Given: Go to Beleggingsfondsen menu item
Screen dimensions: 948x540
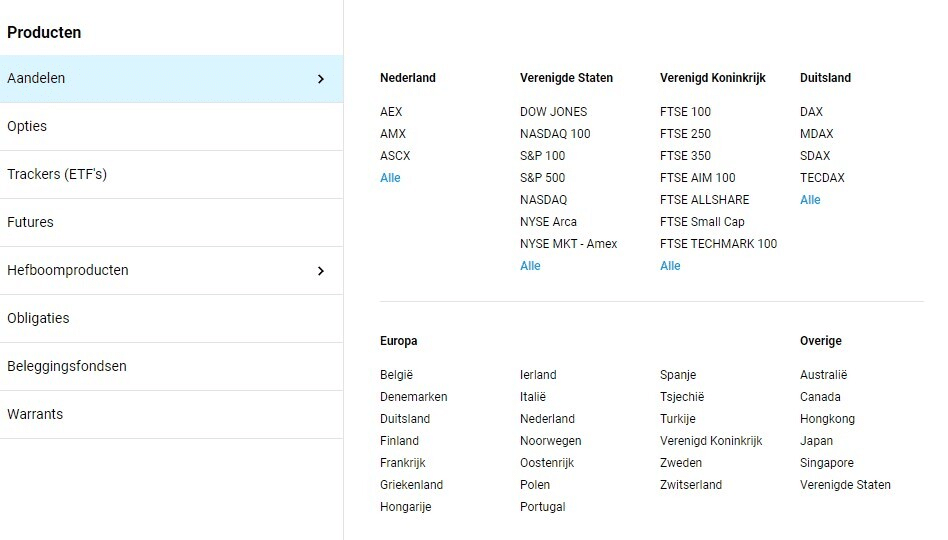Looking at the screenshot, I should coord(171,366).
